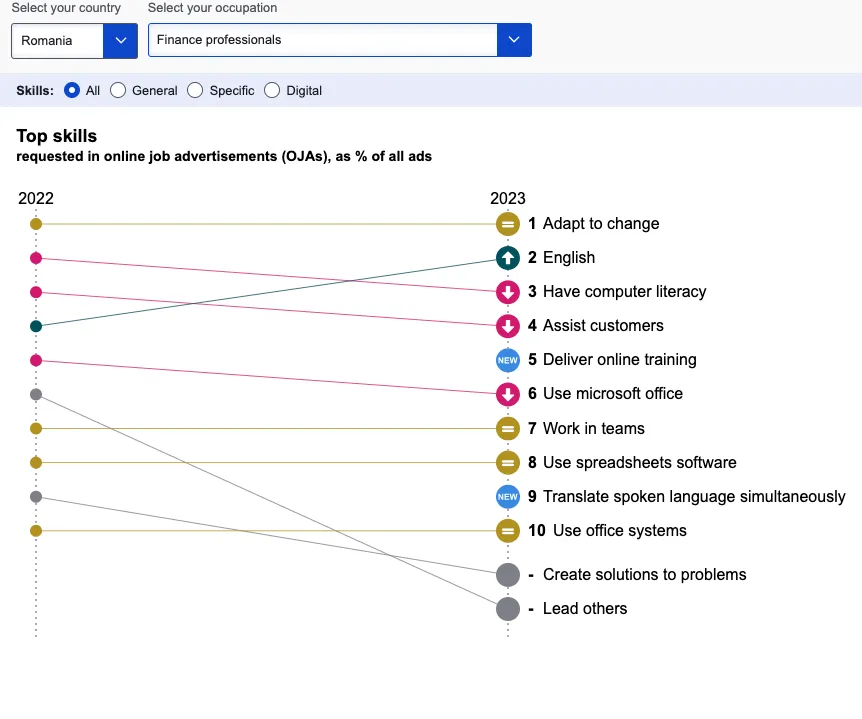This screenshot has width=862, height=719.
Task: Select the All skills radio button
Action: [72, 91]
